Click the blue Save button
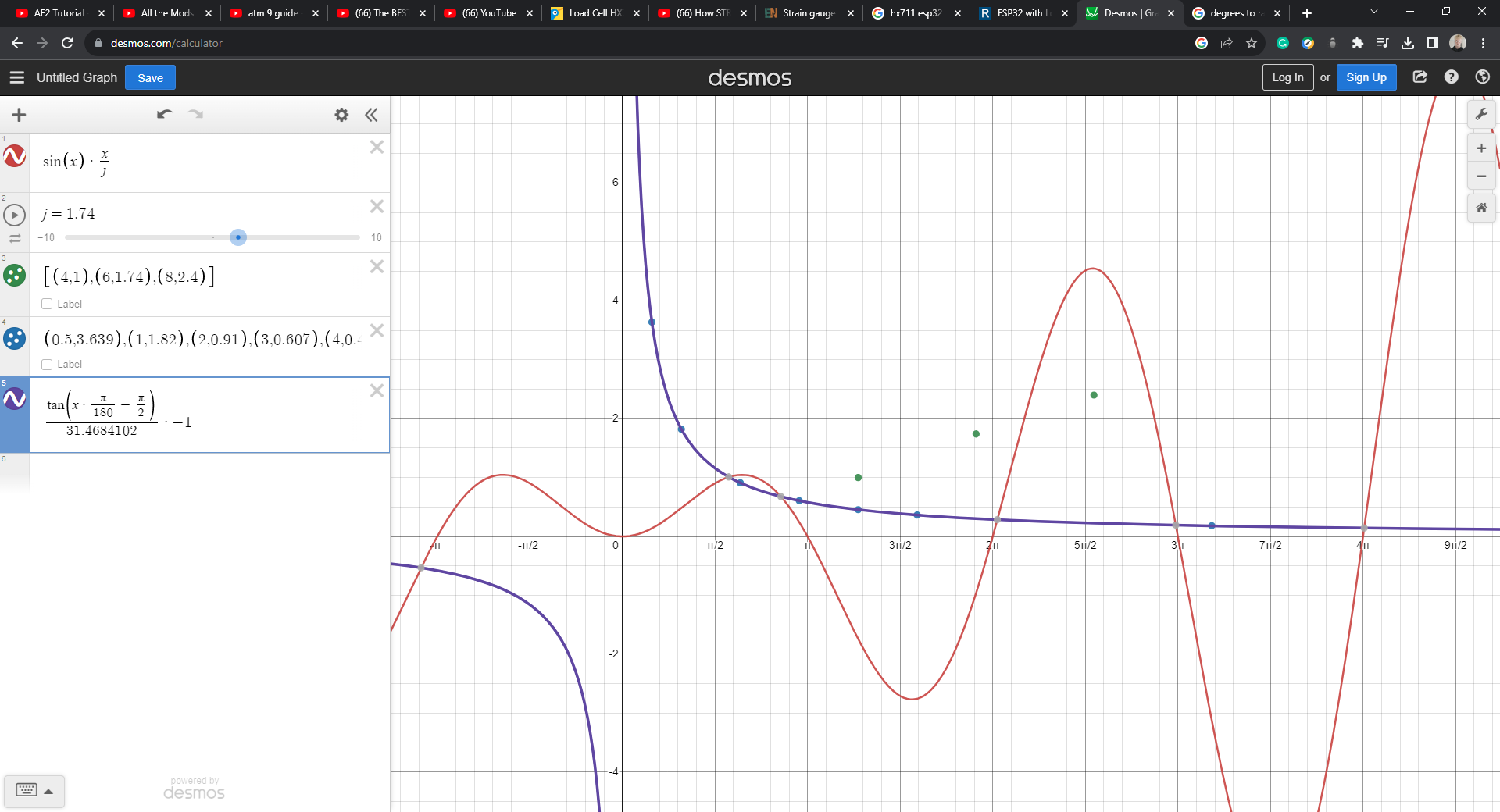 [x=150, y=77]
